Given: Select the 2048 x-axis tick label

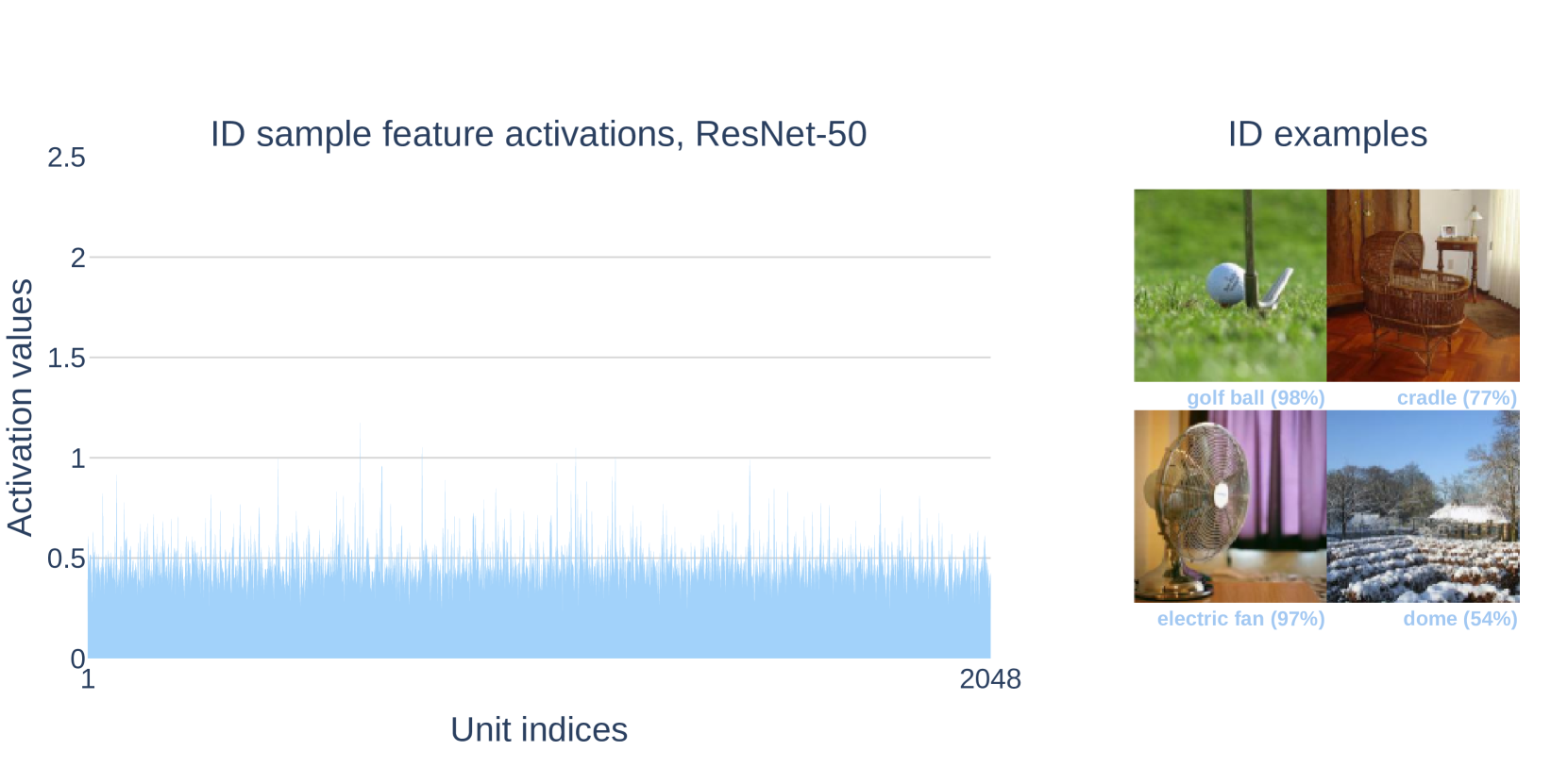Looking at the screenshot, I should tap(990, 679).
